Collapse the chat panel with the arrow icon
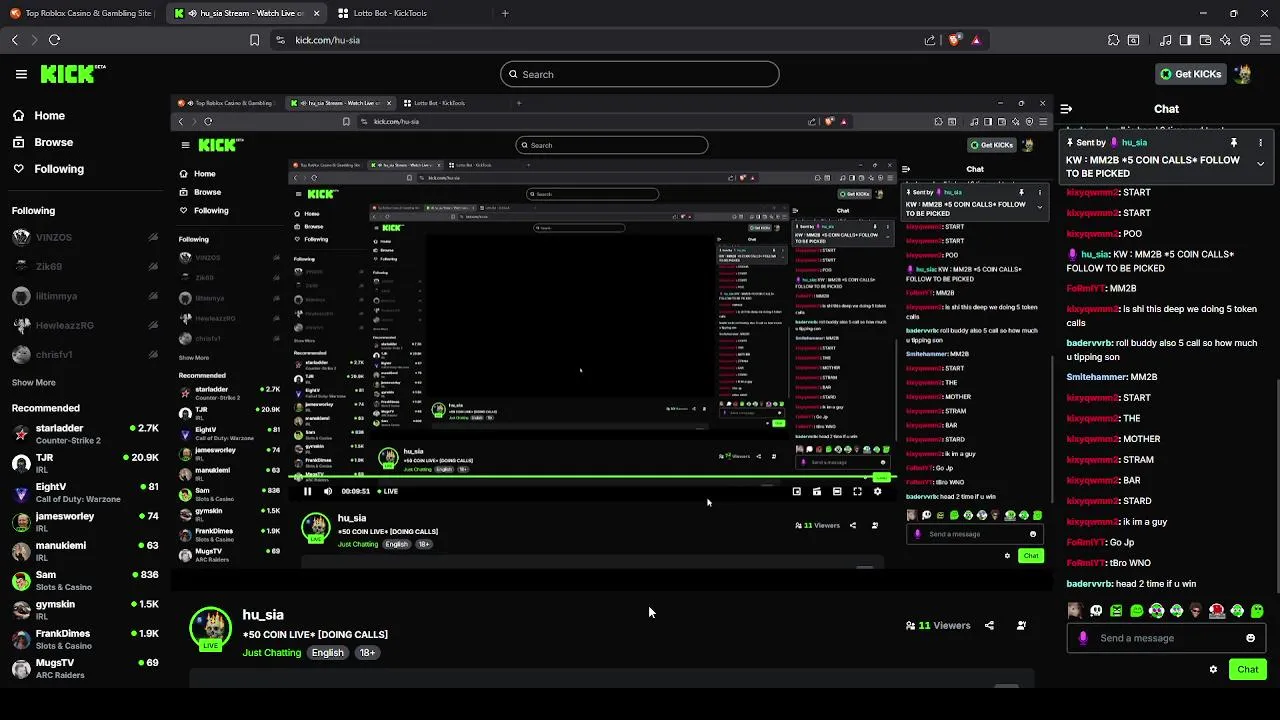 tap(1066, 109)
